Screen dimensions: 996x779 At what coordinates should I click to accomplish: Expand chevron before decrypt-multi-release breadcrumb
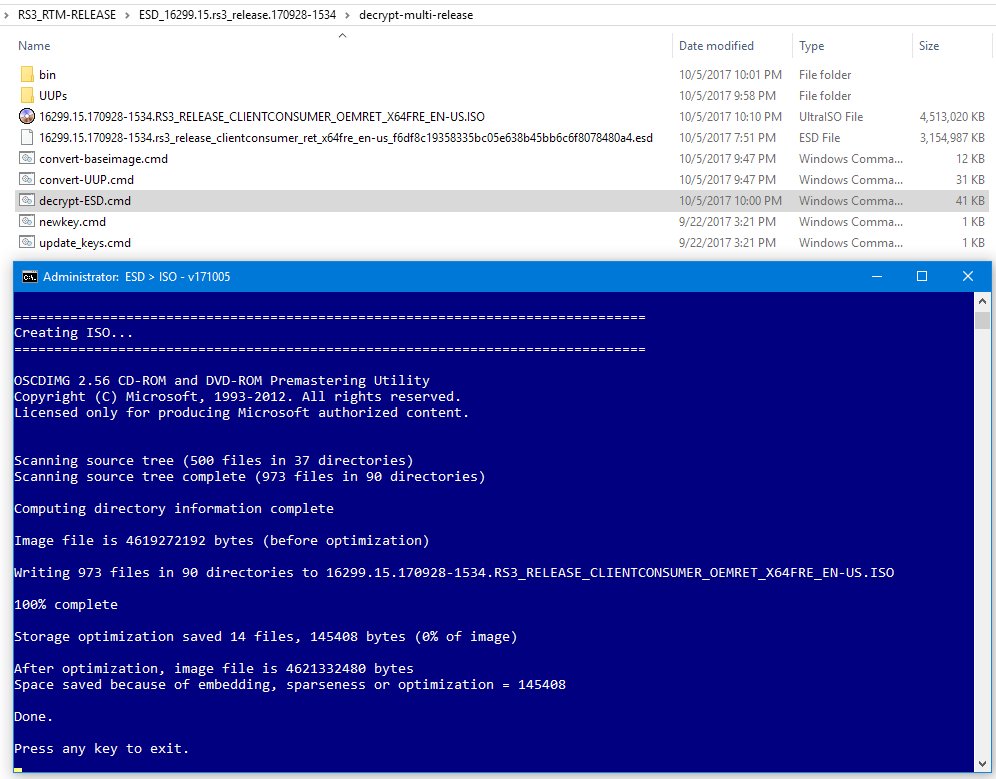(347, 15)
